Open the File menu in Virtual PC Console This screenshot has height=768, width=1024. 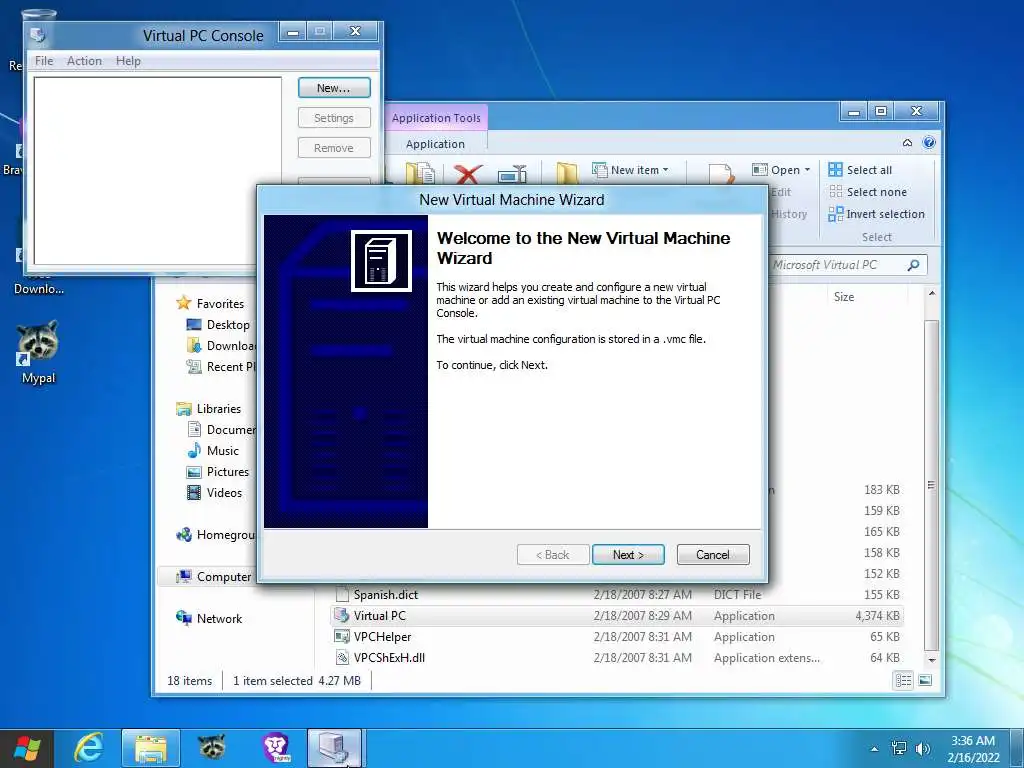(x=44, y=61)
